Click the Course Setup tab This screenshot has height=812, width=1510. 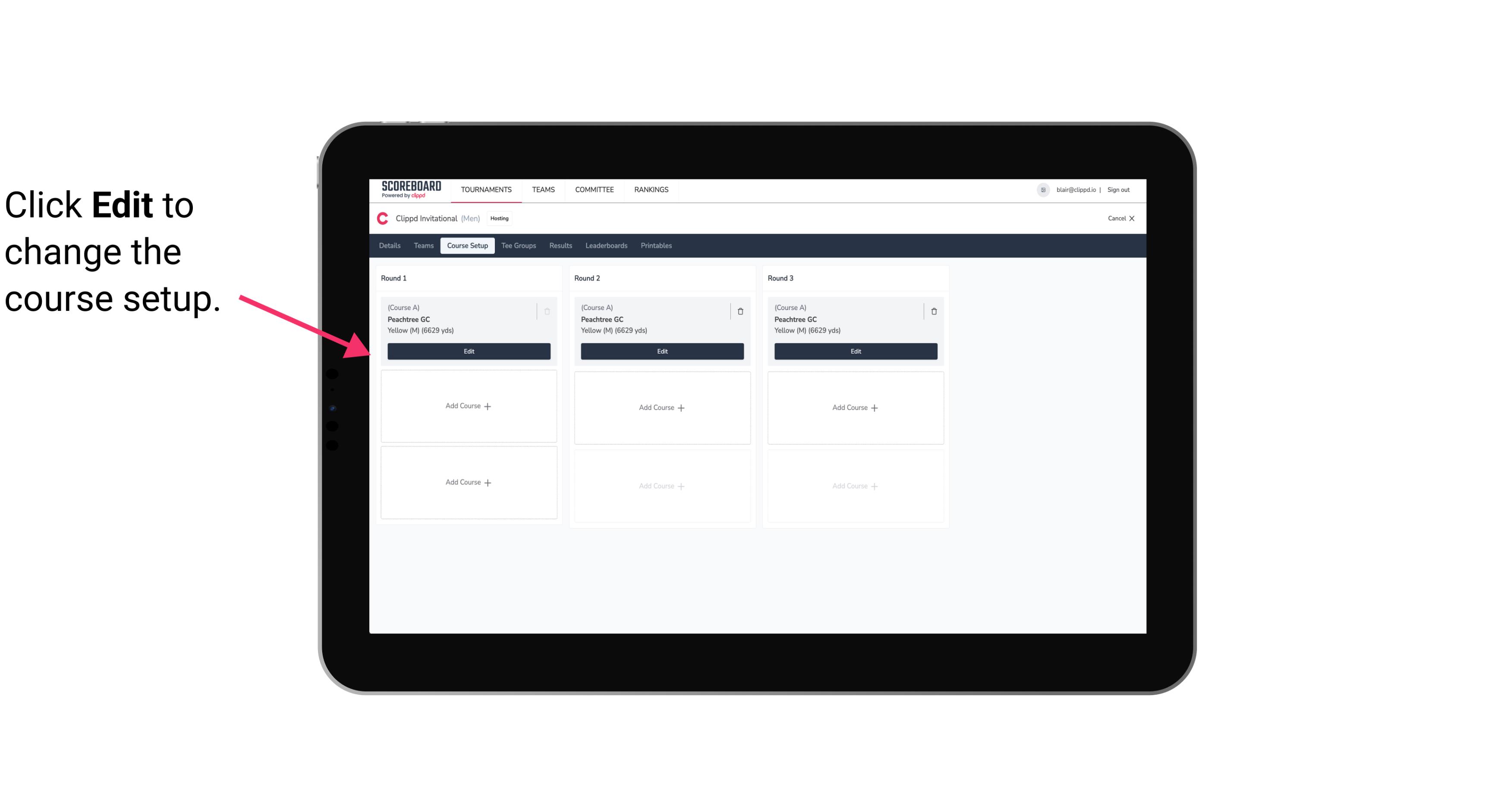point(466,246)
